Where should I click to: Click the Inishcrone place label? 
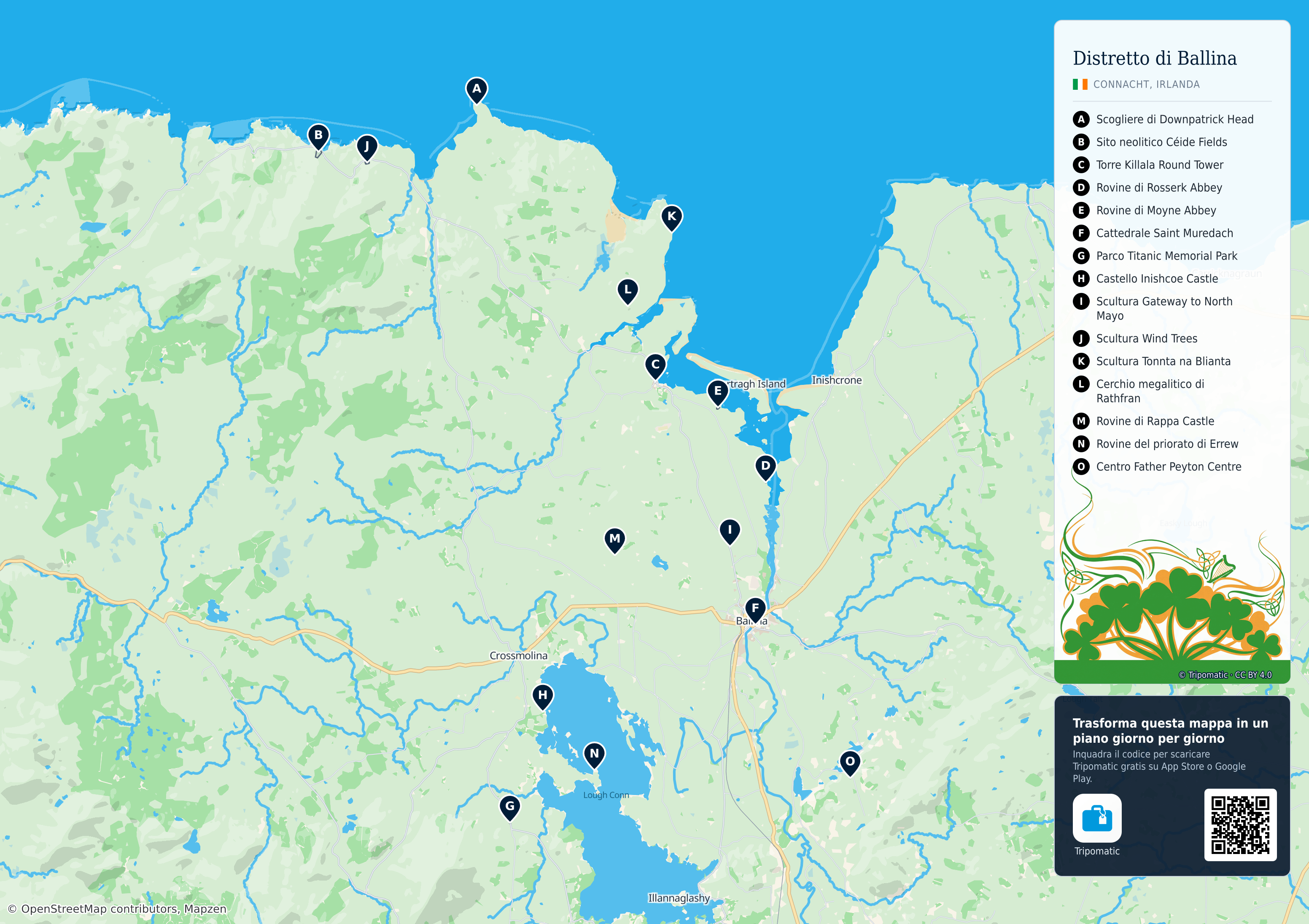click(x=836, y=380)
